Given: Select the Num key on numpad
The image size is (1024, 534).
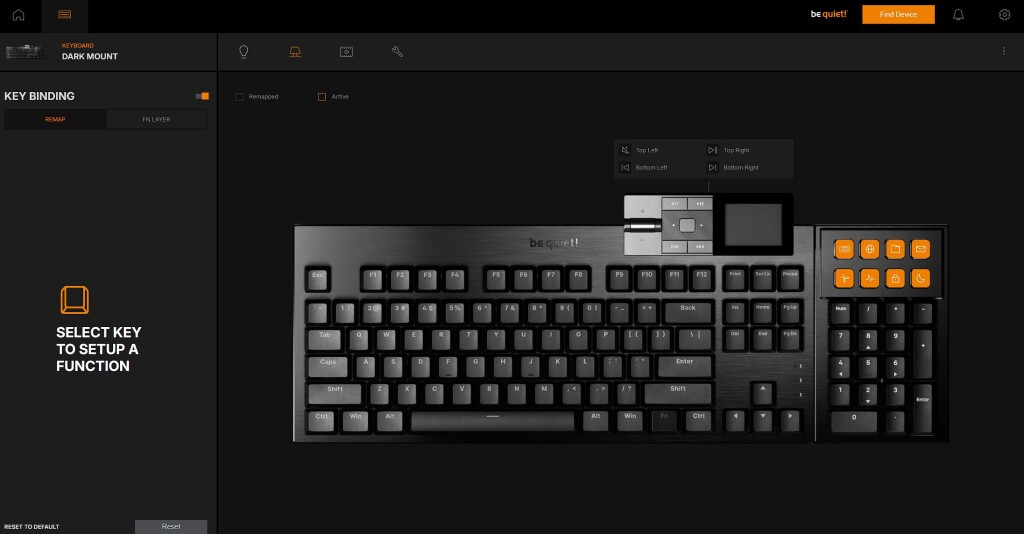Looking at the screenshot, I should [x=840, y=313].
